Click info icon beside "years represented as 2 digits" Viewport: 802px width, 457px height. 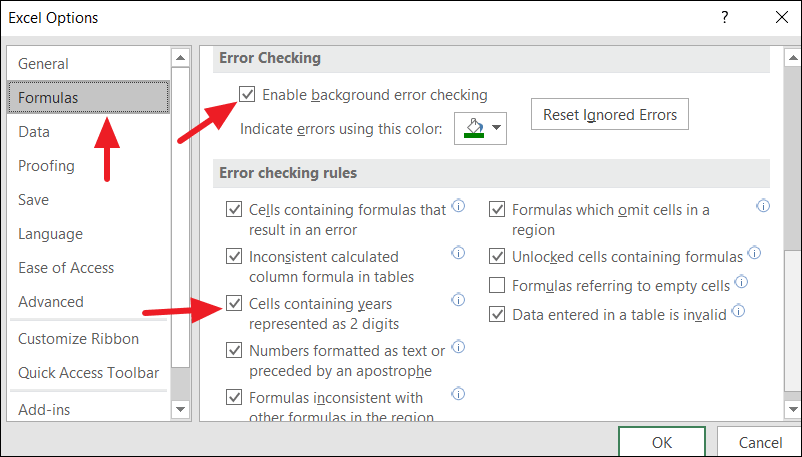[x=458, y=299]
